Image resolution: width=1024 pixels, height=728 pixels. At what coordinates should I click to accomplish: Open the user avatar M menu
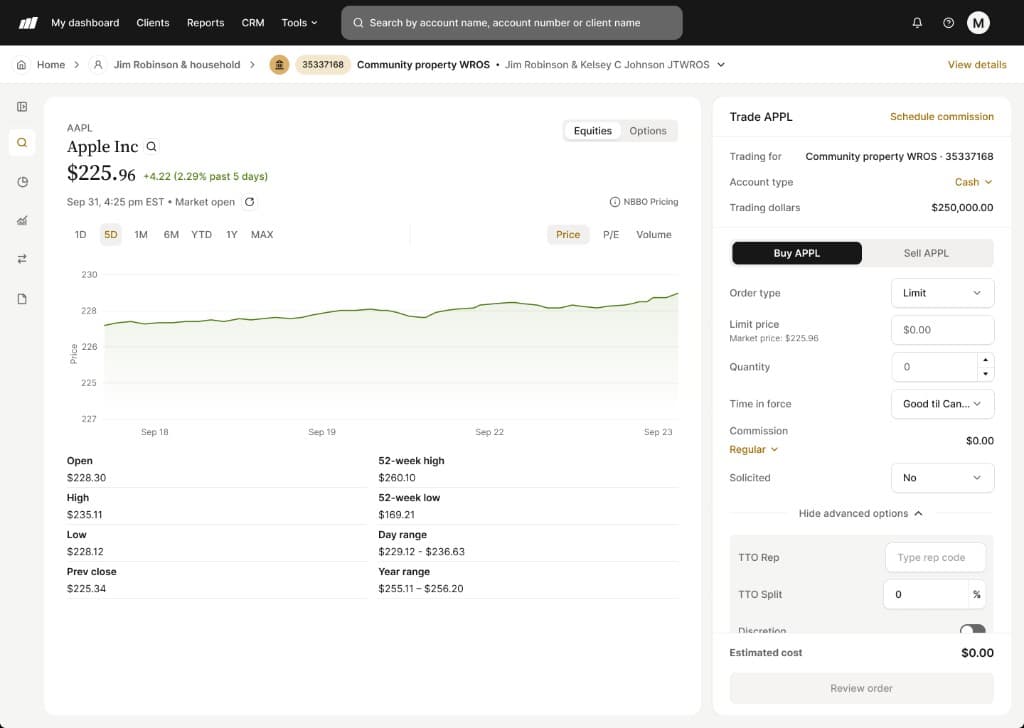point(978,23)
